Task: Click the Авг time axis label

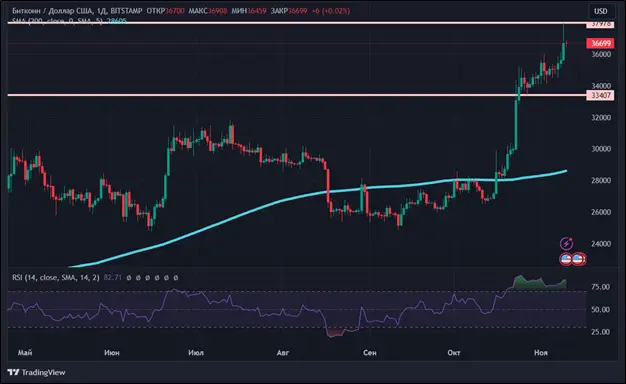Action: click(x=283, y=352)
